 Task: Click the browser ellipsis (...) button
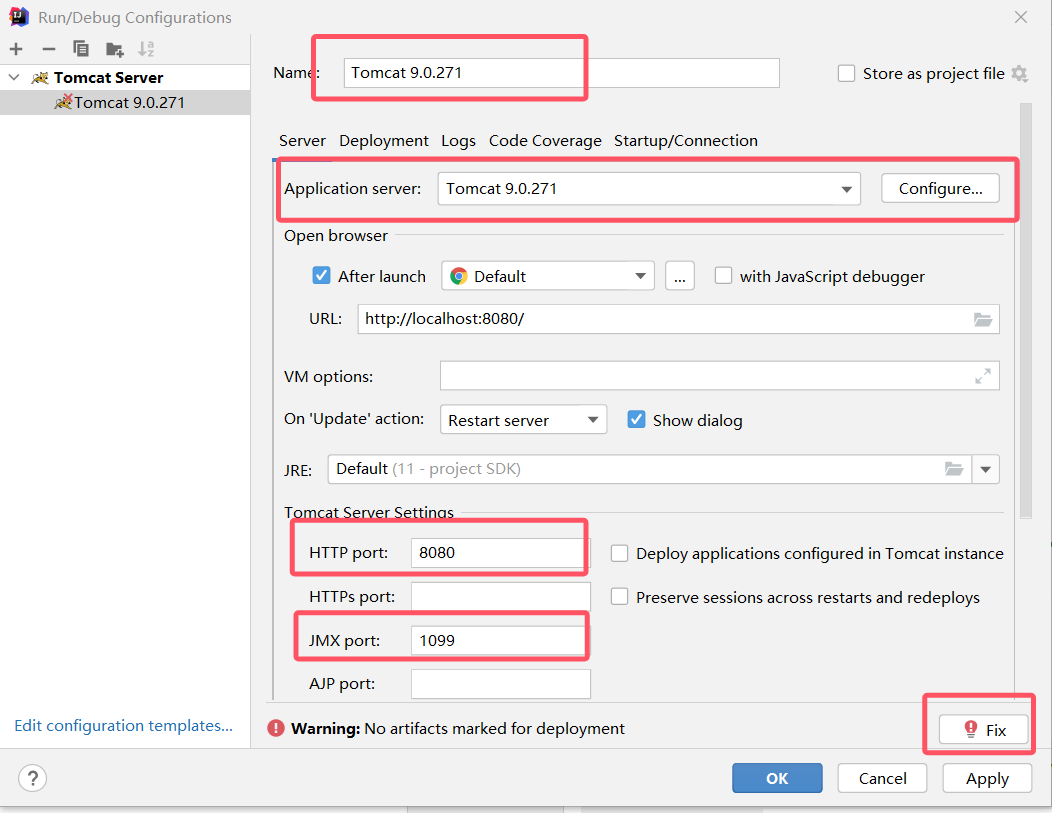click(x=680, y=276)
